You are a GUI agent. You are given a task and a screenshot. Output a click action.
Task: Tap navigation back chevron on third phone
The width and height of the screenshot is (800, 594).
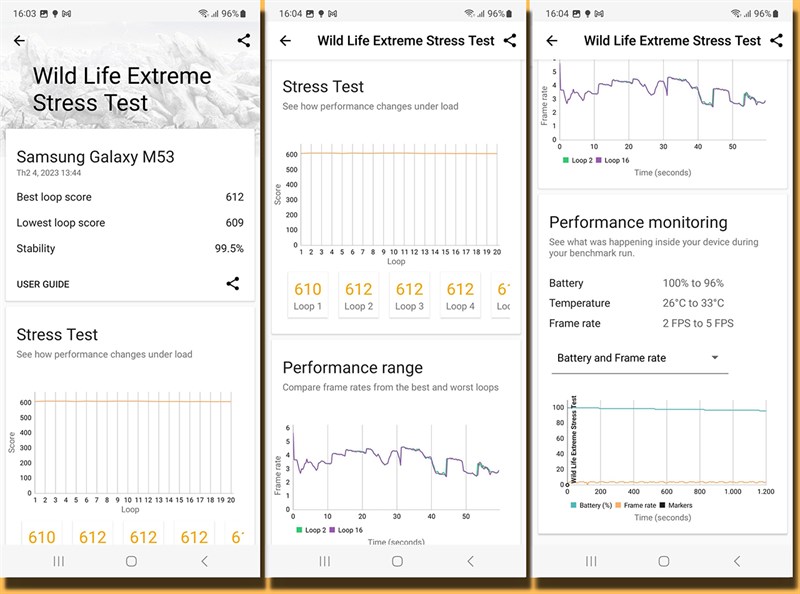click(737, 561)
